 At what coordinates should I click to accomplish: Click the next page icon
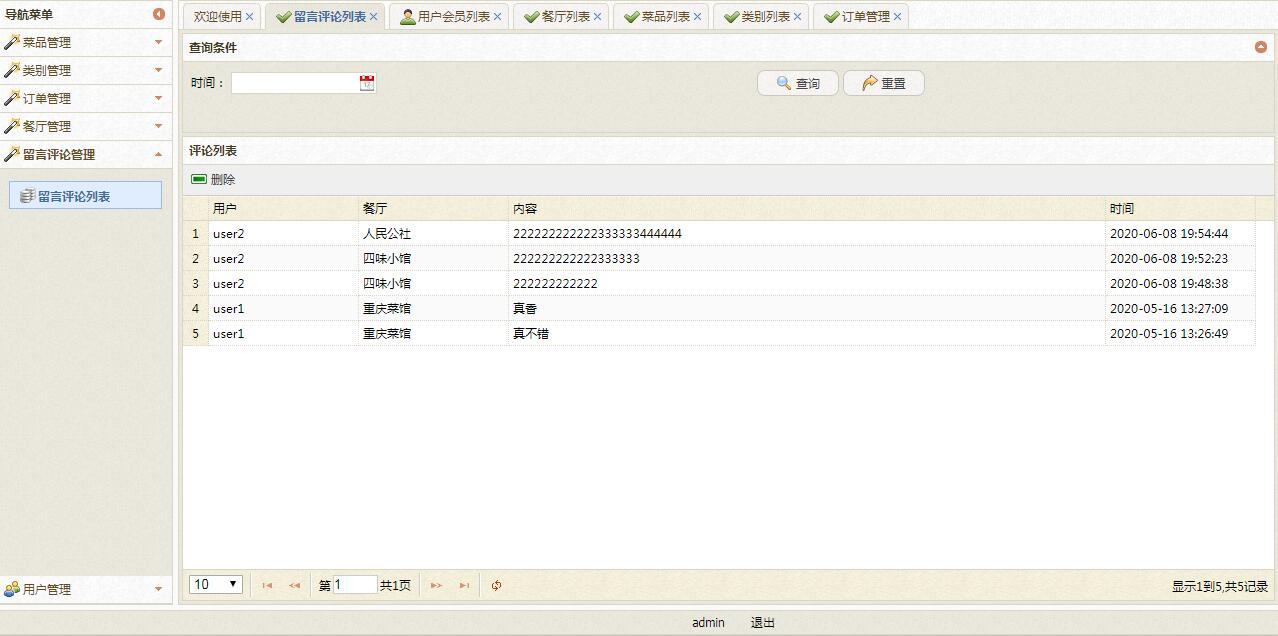(435, 585)
